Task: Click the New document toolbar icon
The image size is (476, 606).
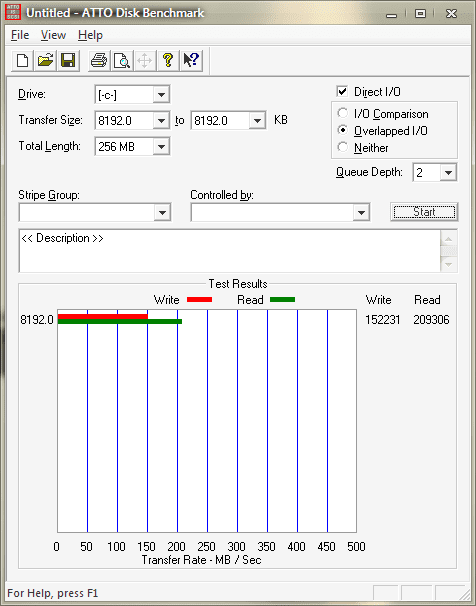Action: [x=22, y=61]
